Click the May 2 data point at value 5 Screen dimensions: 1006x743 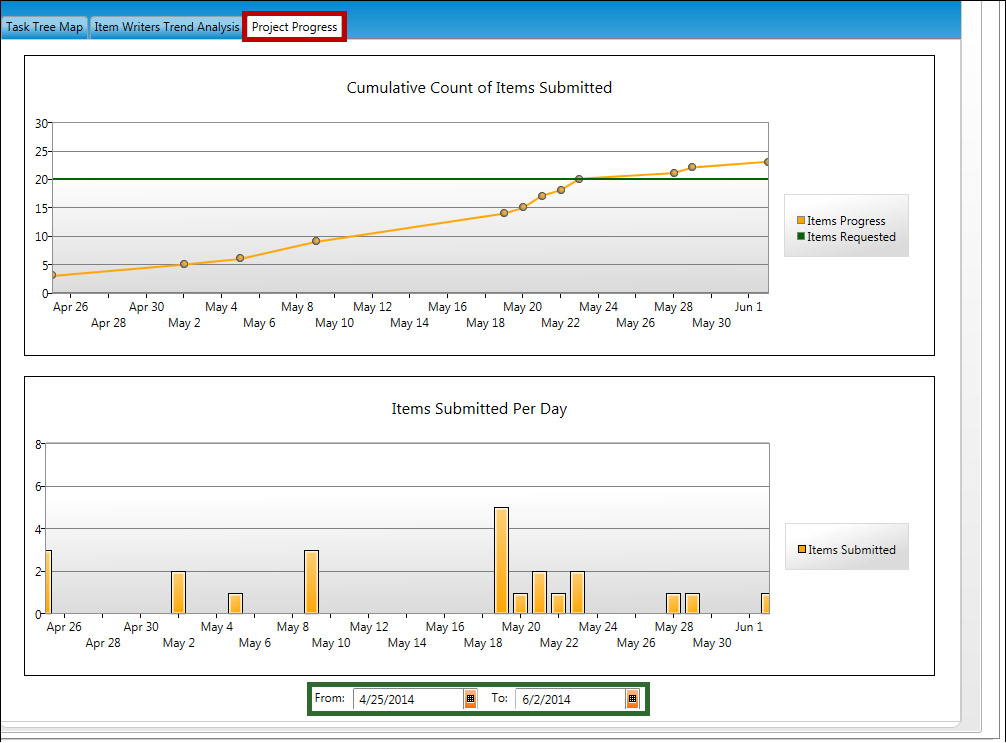pos(184,264)
